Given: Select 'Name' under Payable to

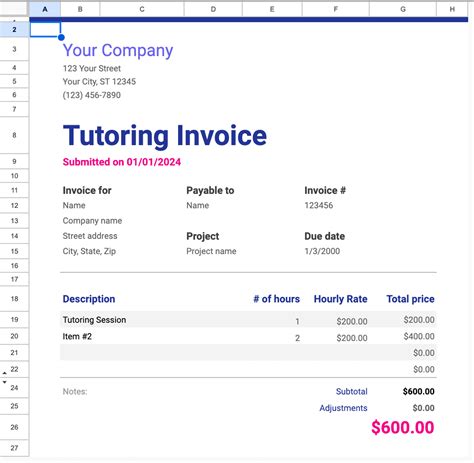Looking at the screenshot, I should (198, 205).
